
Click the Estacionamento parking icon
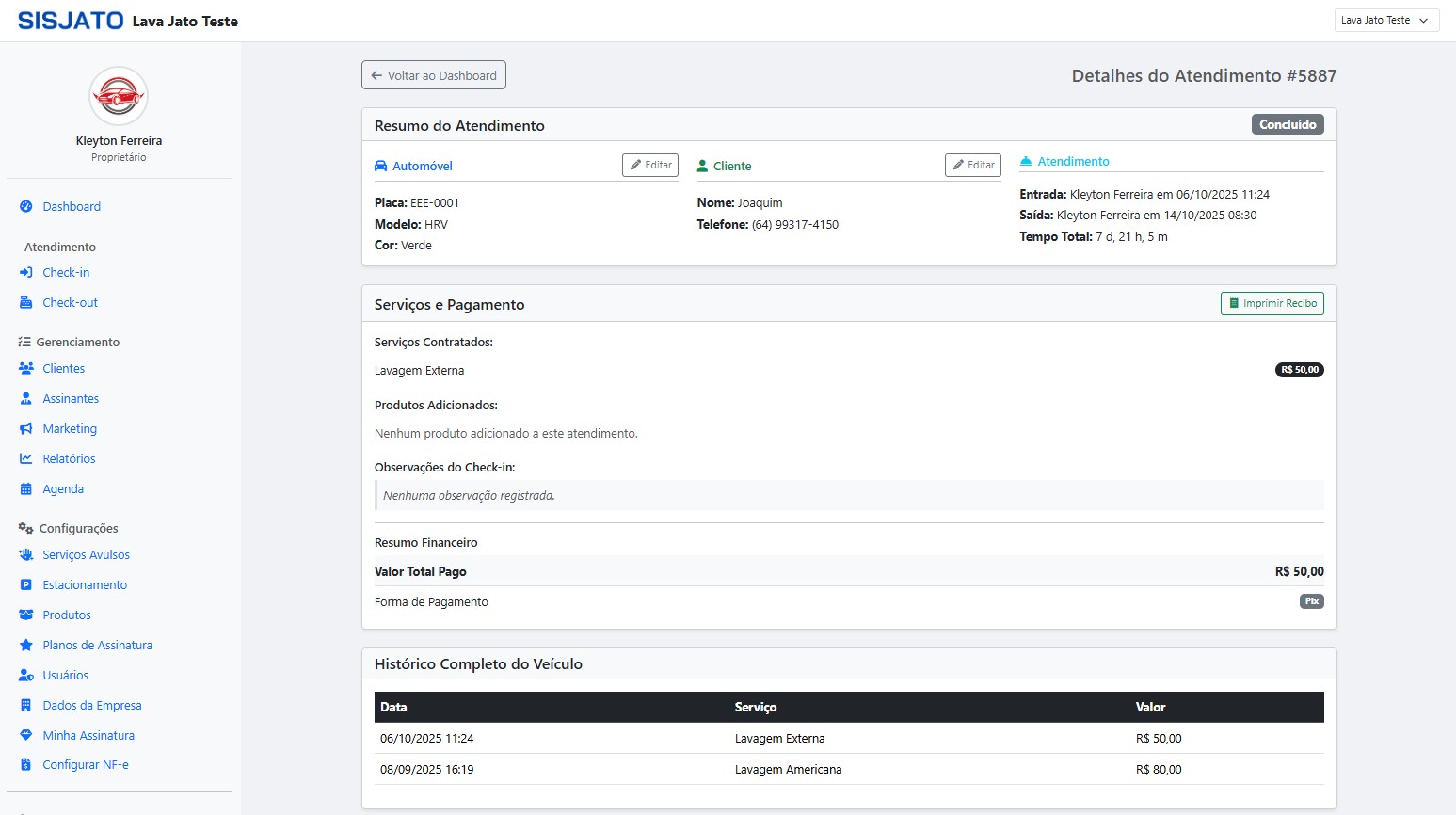[26, 584]
